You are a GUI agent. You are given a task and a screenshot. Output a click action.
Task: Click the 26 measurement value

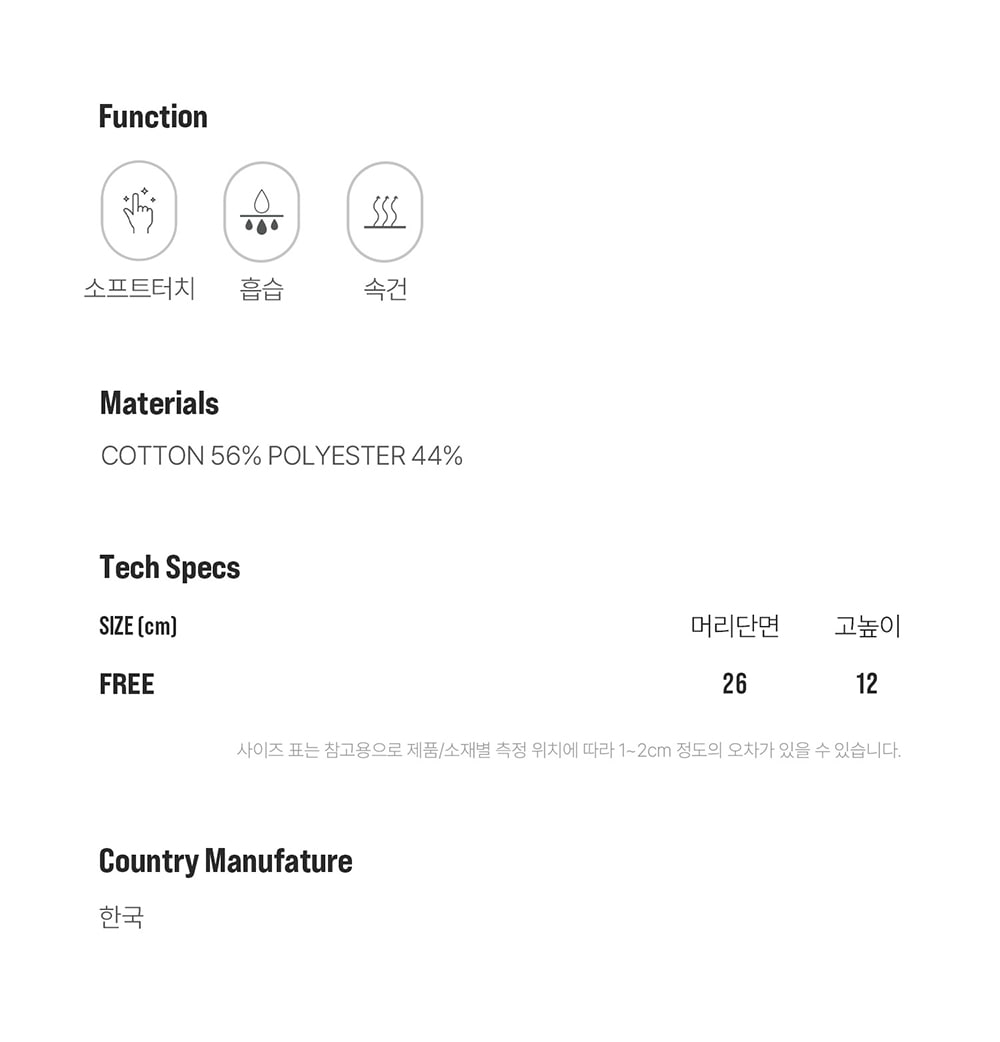pyautogui.click(x=735, y=685)
